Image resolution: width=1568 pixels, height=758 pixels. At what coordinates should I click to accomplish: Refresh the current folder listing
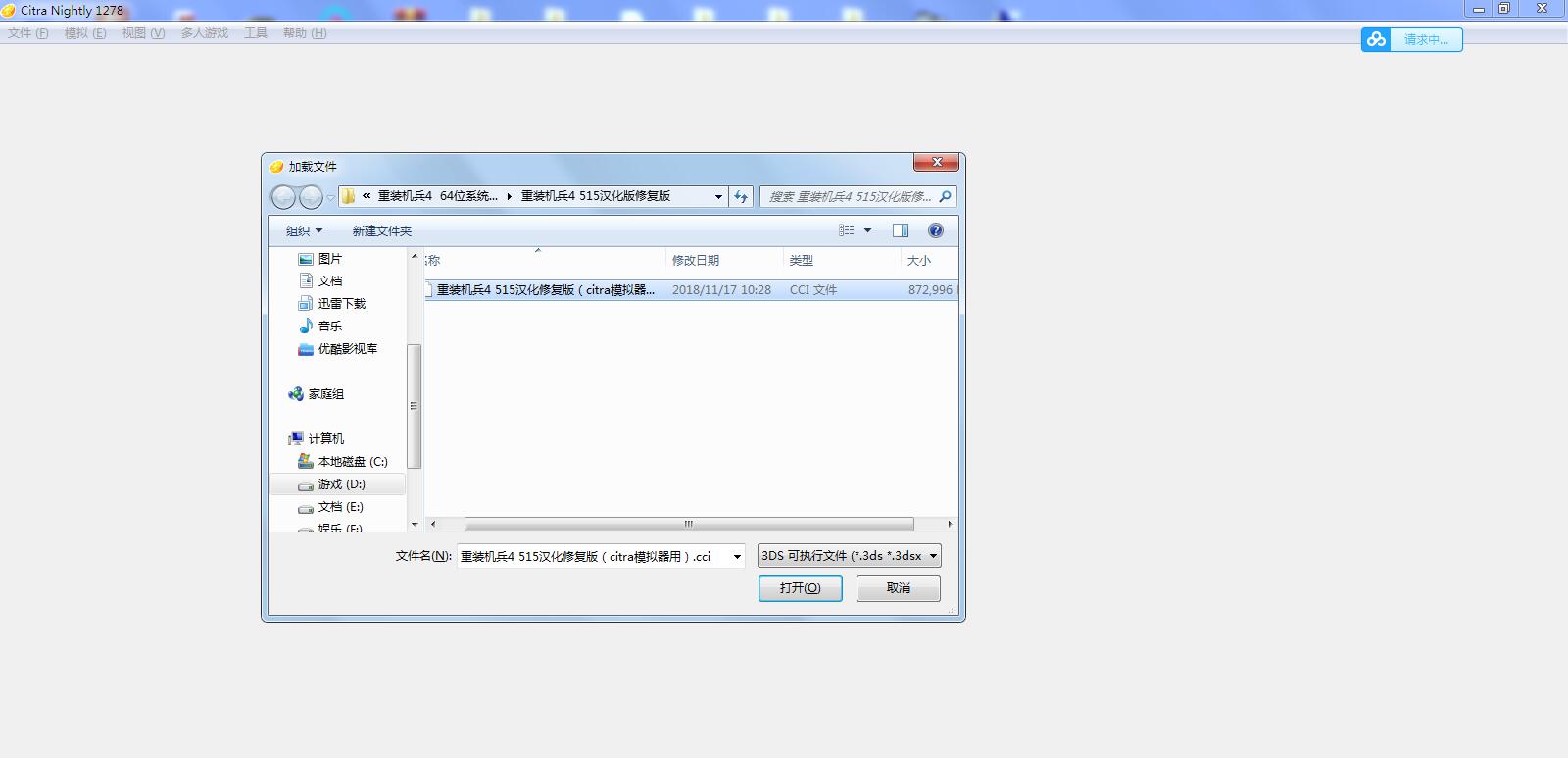click(x=741, y=197)
